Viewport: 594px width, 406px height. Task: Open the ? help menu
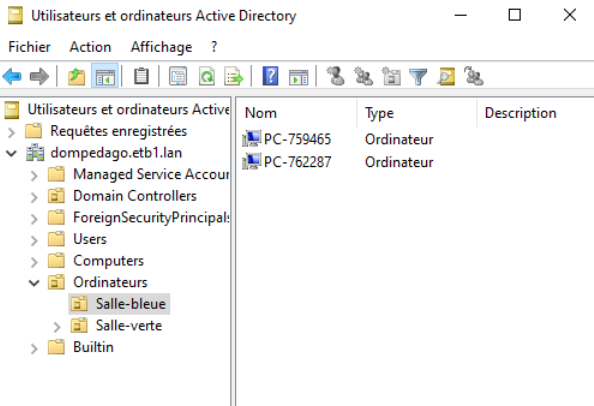214,47
